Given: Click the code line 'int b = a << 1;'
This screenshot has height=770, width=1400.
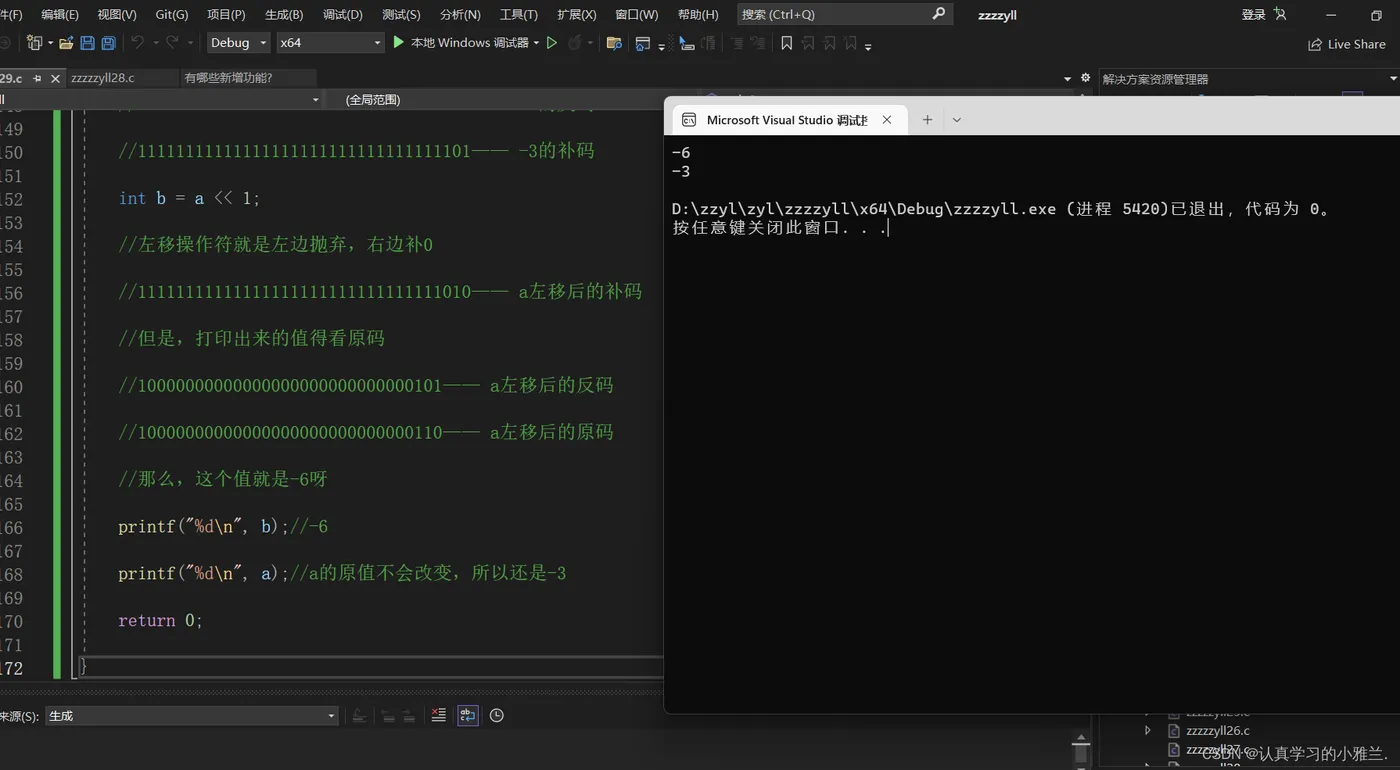Looking at the screenshot, I should pyautogui.click(x=189, y=198).
